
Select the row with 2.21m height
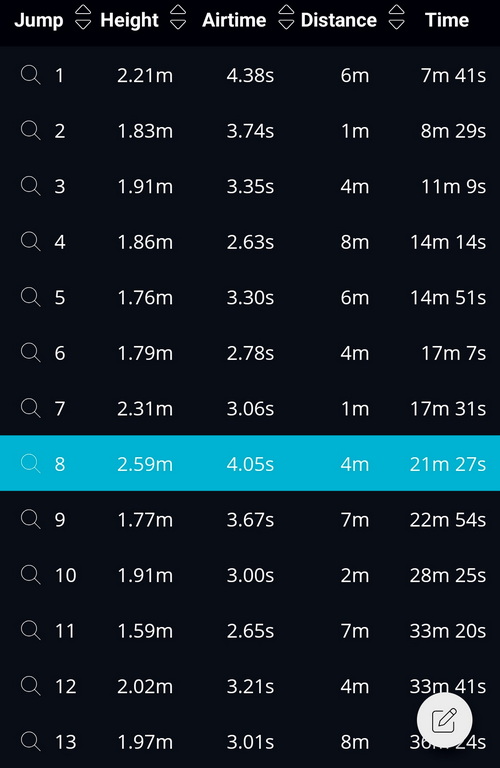point(250,75)
